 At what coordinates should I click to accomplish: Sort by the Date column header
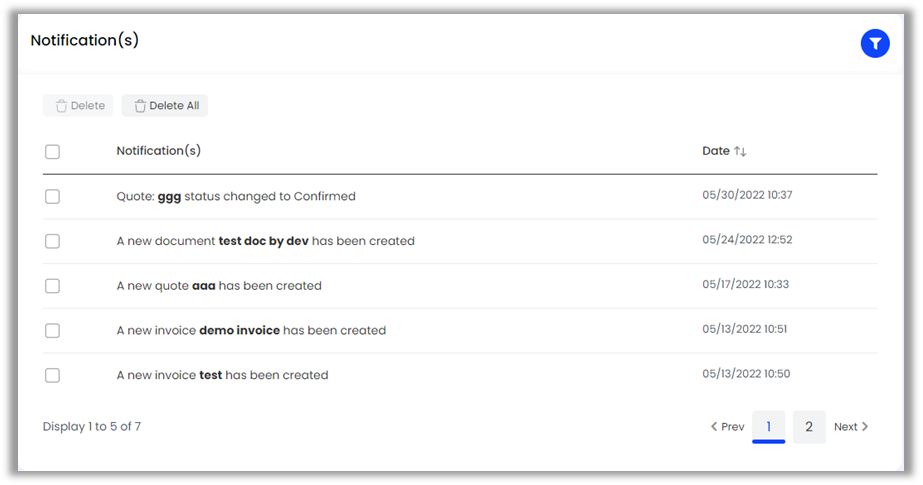coord(716,151)
